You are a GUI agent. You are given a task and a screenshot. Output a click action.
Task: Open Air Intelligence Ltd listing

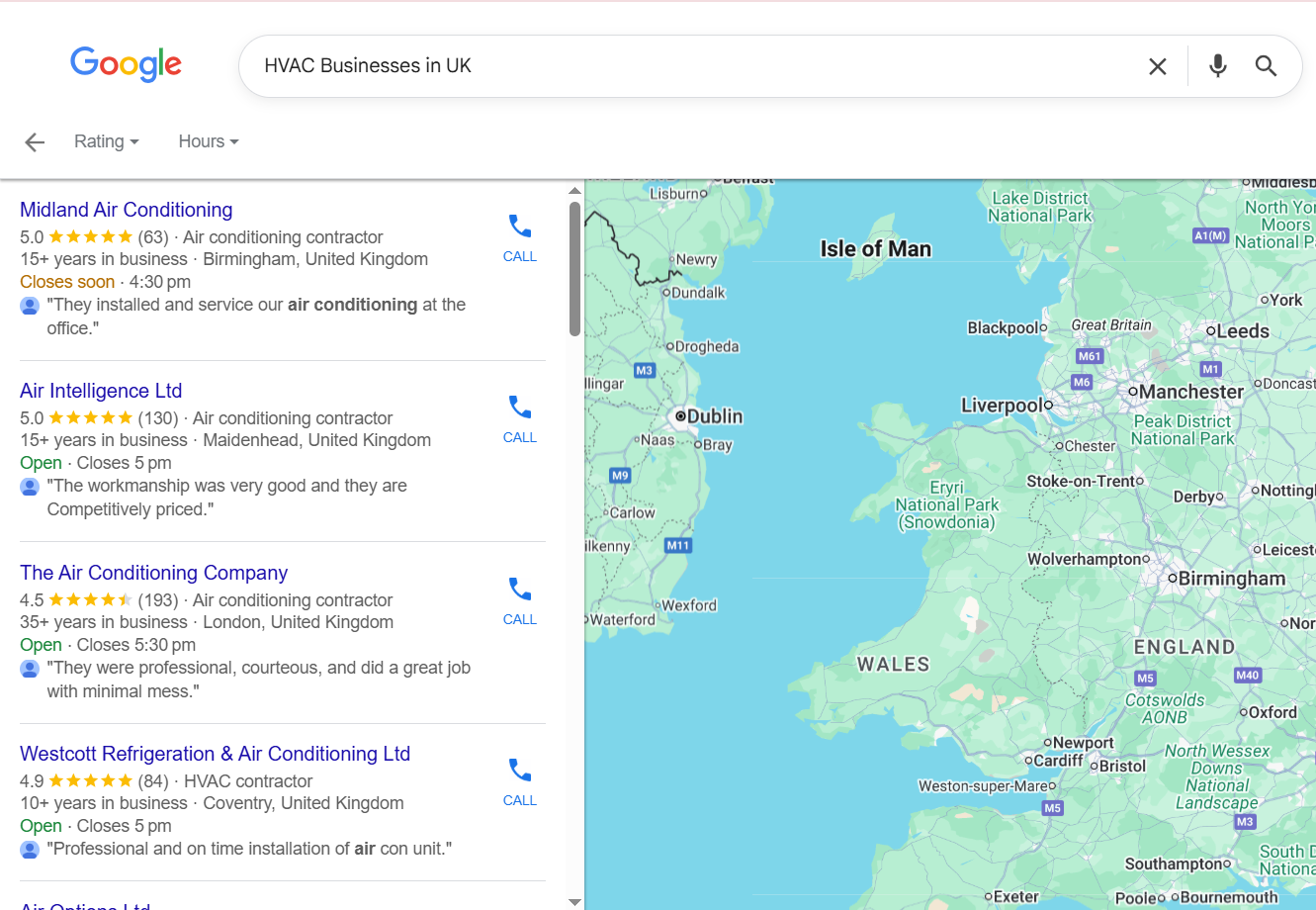pyautogui.click(x=101, y=391)
